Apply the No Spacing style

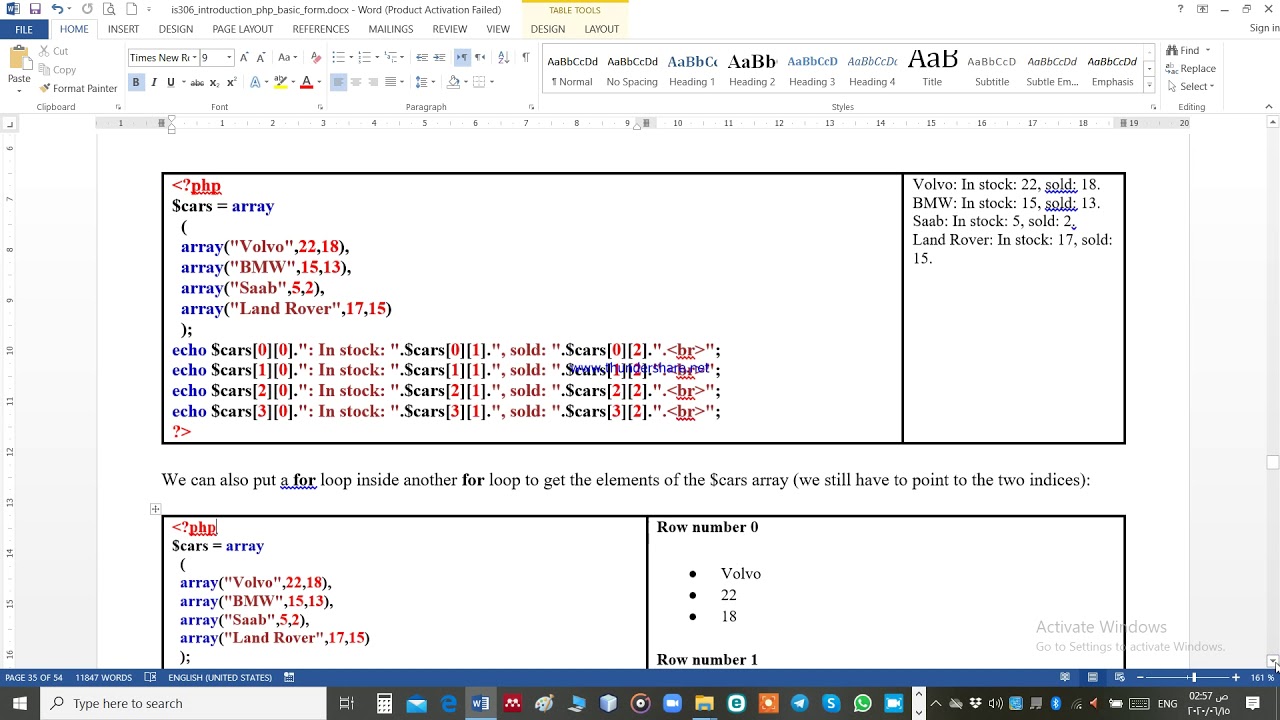point(632,70)
